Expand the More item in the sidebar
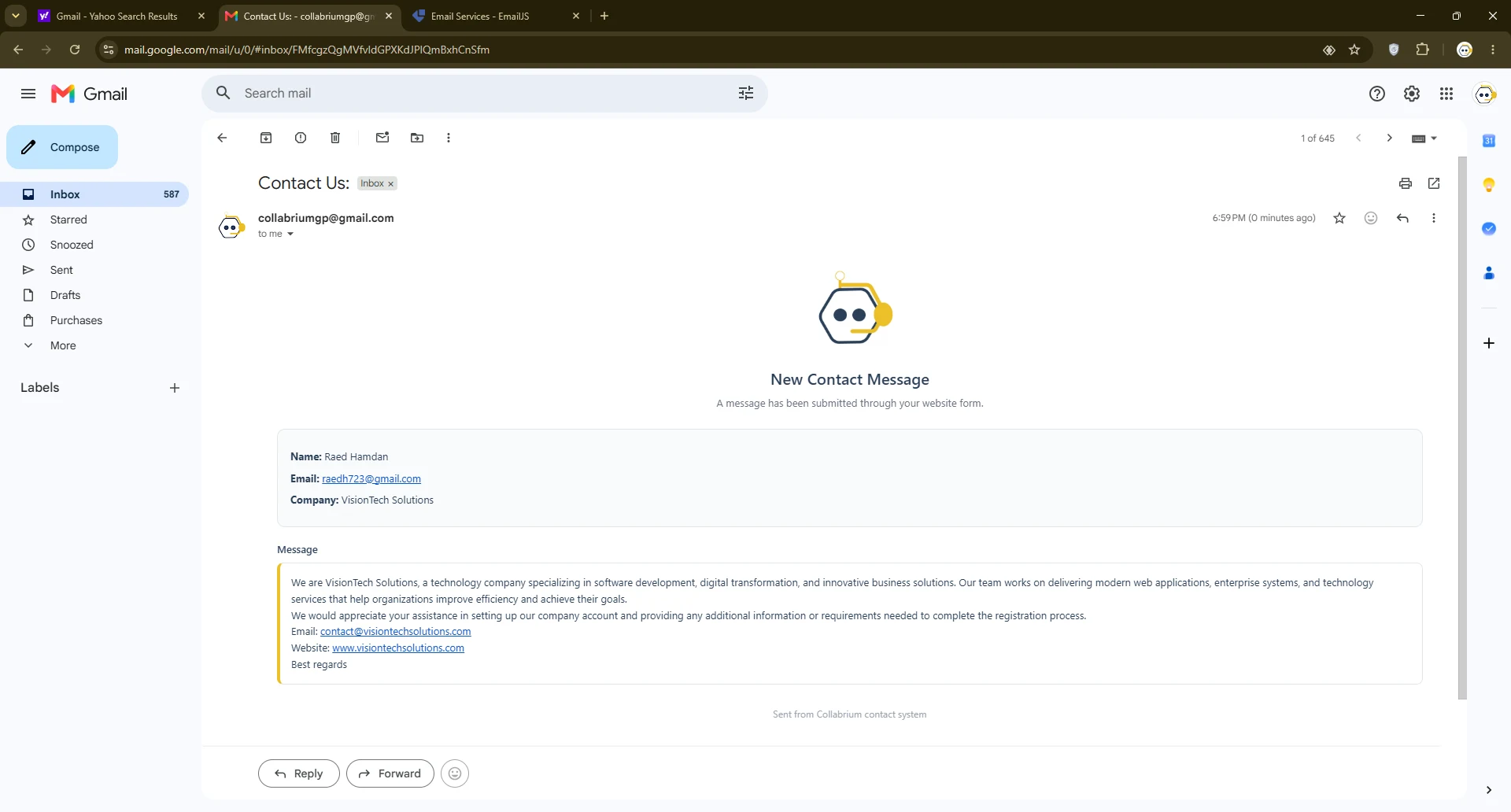1511x812 pixels. point(63,345)
